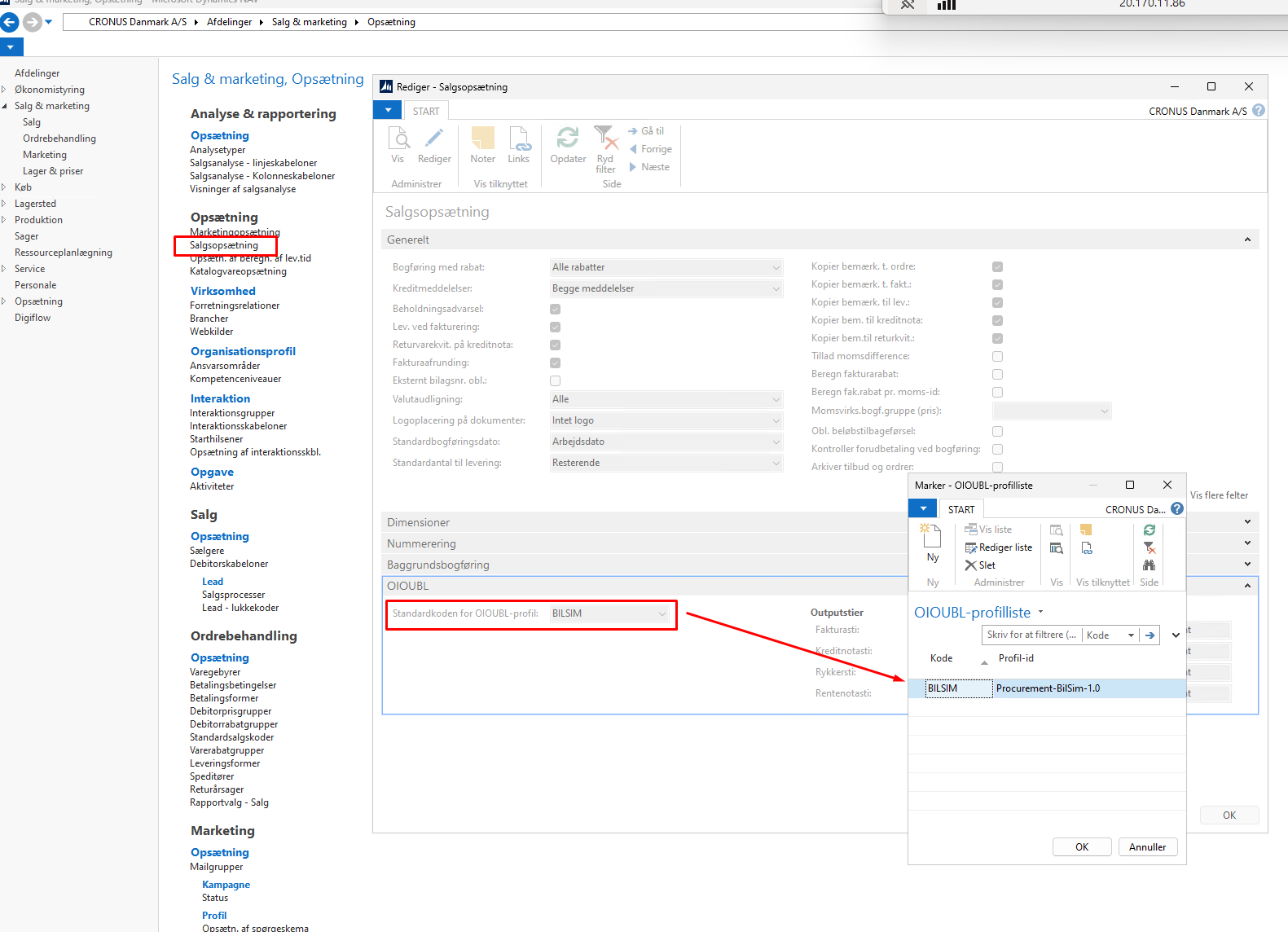Click the binoculars search icon in profile list
1288x932 pixels.
1149,565
